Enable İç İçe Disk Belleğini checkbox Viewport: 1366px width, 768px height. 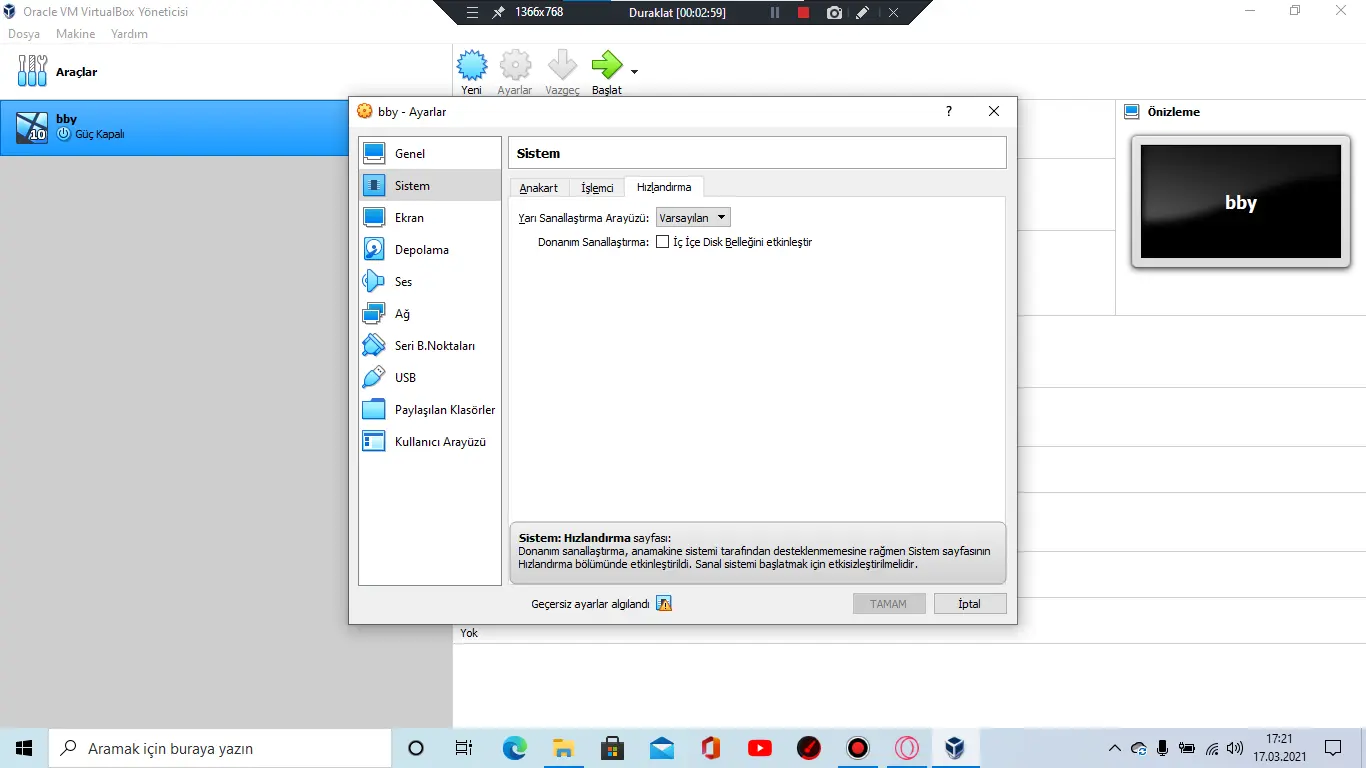tap(662, 242)
